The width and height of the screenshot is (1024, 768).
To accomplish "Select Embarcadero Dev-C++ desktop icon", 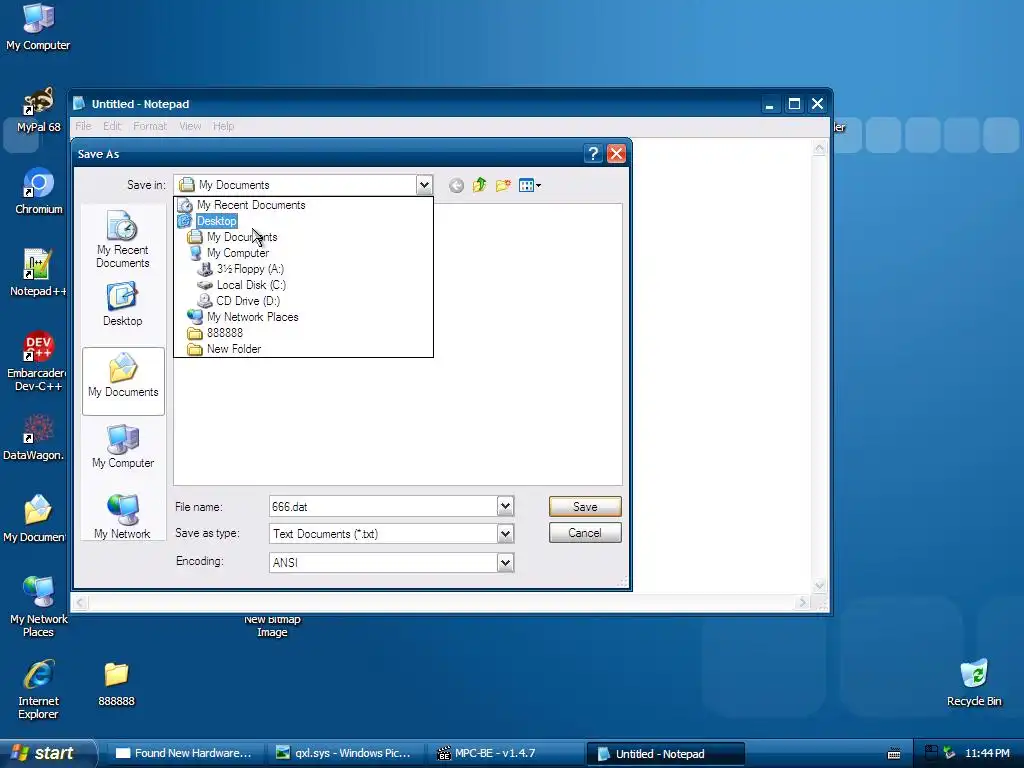I will (x=37, y=361).
